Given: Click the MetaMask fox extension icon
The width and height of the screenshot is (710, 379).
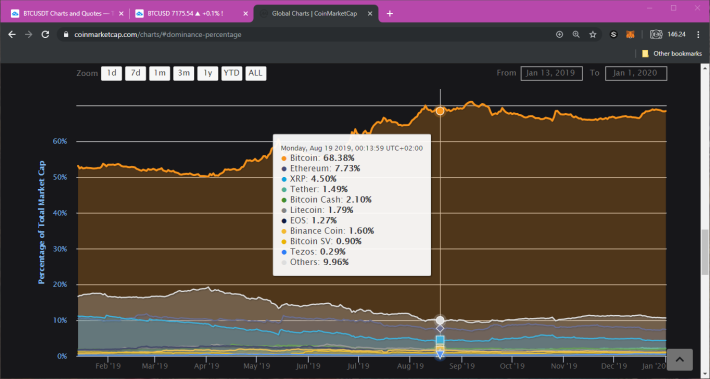Looking at the screenshot, I should (630, 34).
